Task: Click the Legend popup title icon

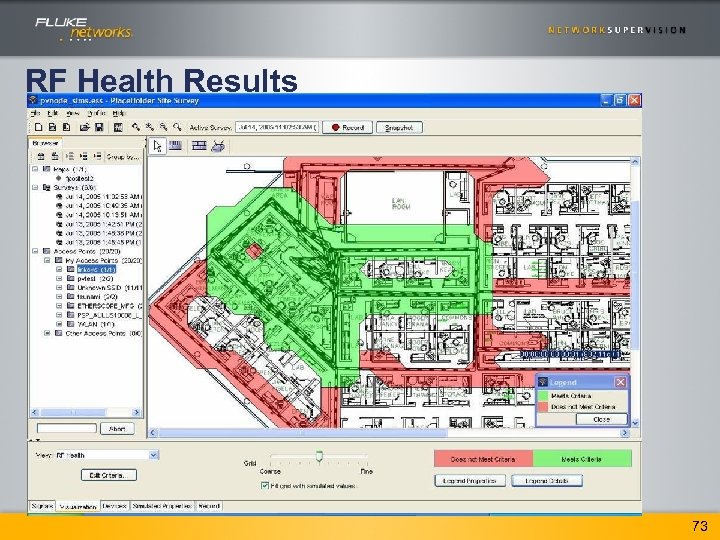Action: click(x=544, y=382)
